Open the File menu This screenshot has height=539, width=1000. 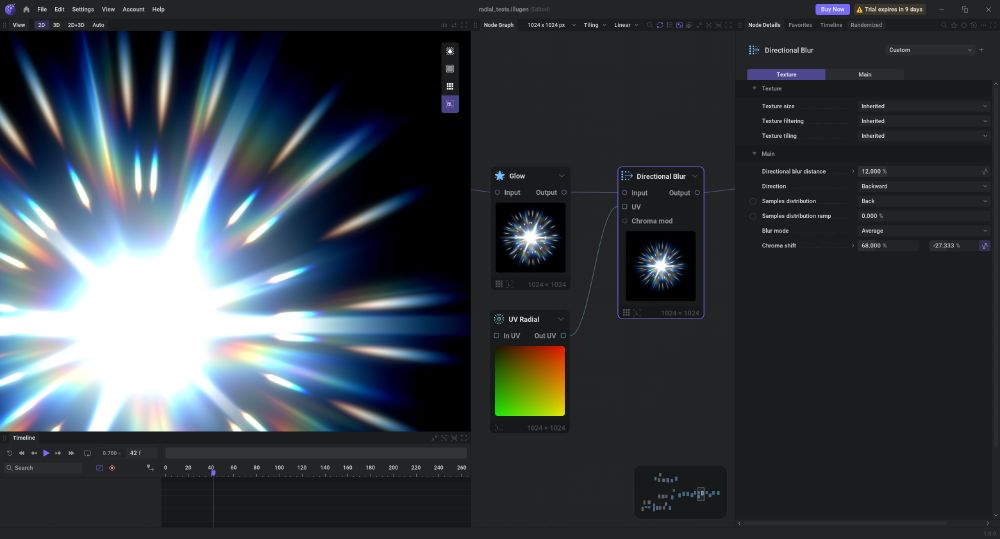click(x=42, y=10)
